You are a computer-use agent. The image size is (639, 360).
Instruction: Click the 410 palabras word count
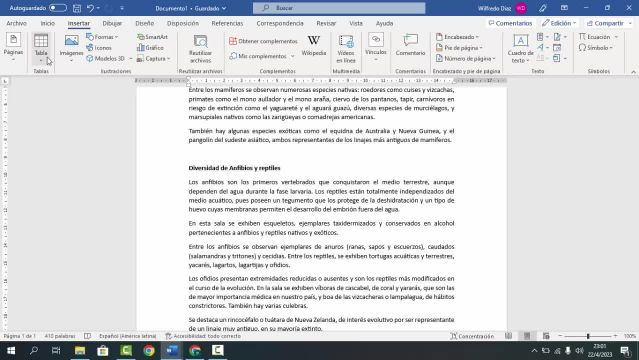click(x=60, y=336)
